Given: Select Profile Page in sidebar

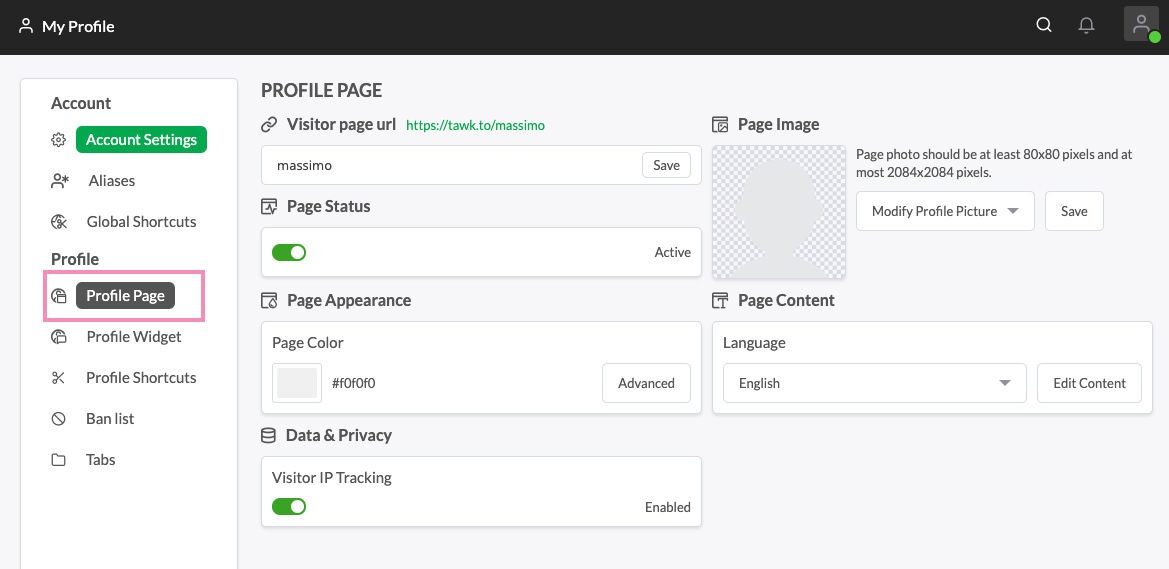Looking at the screenshot, I should (125, 296).
